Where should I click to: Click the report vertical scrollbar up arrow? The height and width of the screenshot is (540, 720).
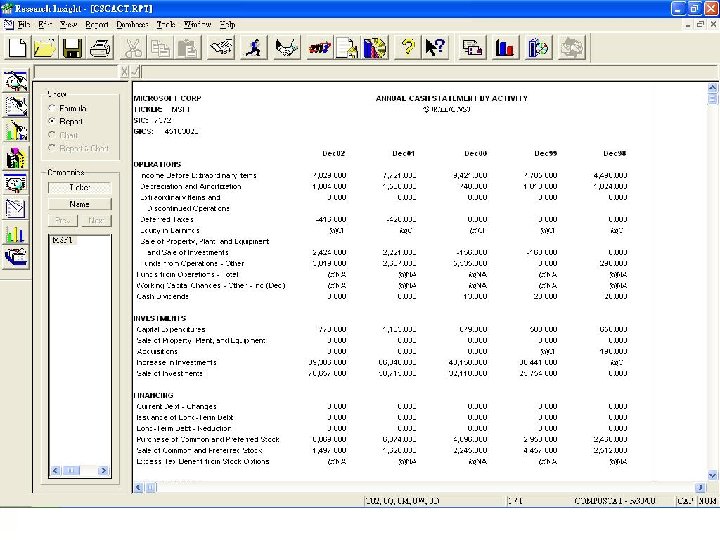712,87
